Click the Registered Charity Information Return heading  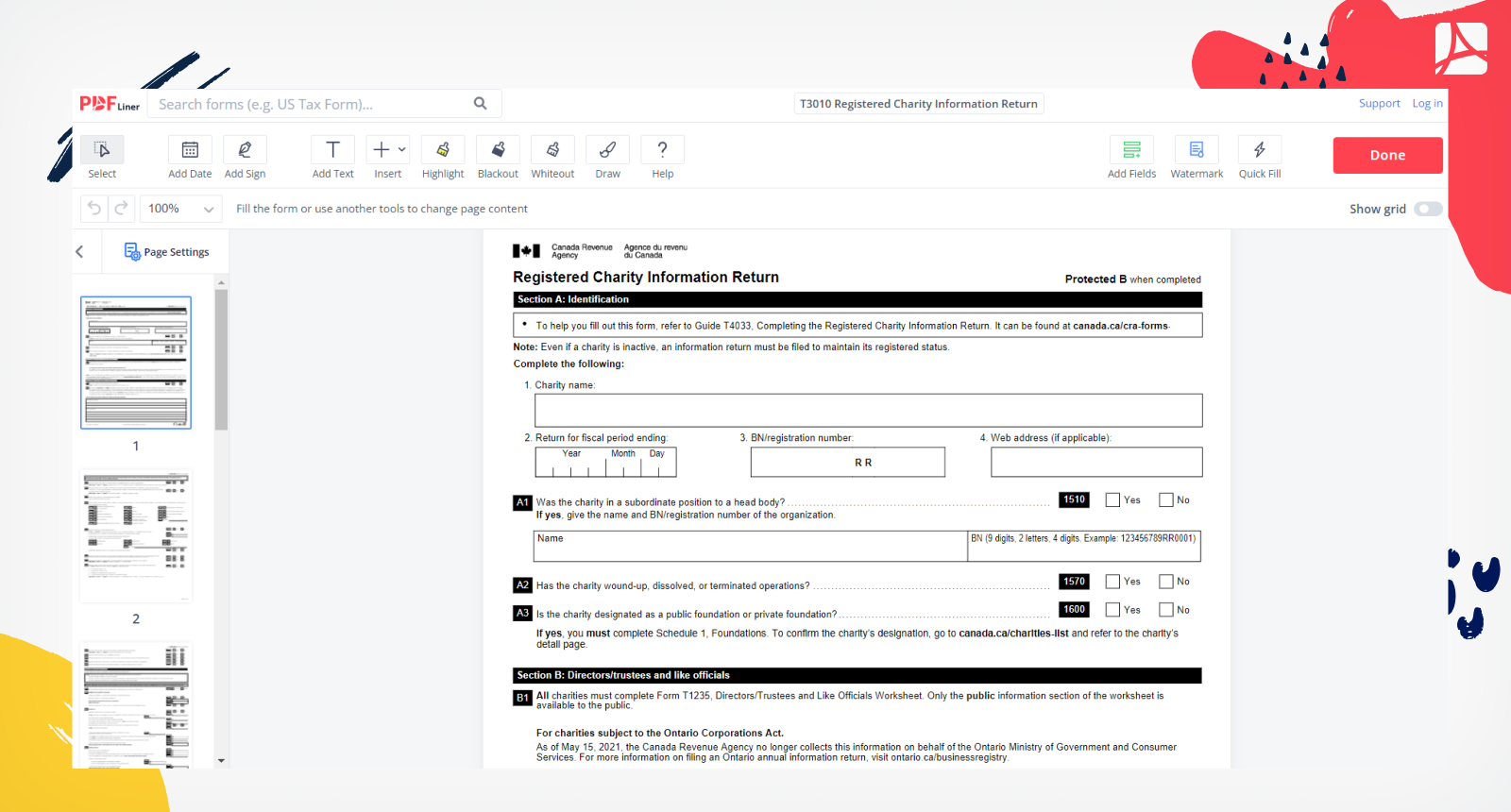(646, 277)
